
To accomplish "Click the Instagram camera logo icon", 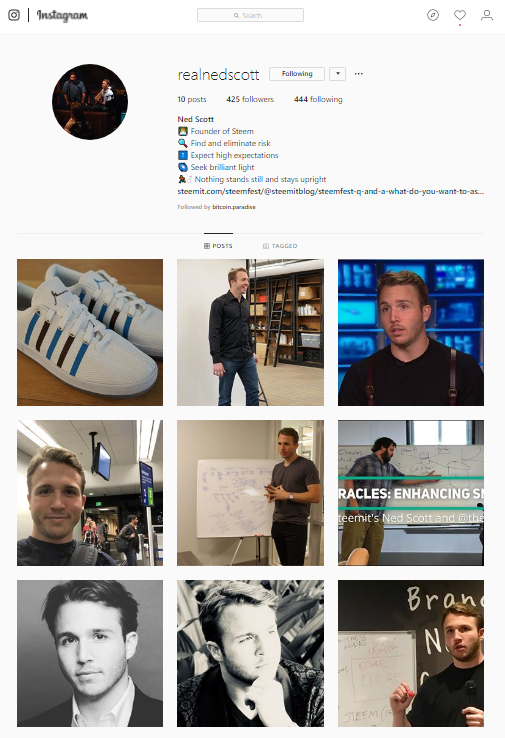I will coord(14,15).
